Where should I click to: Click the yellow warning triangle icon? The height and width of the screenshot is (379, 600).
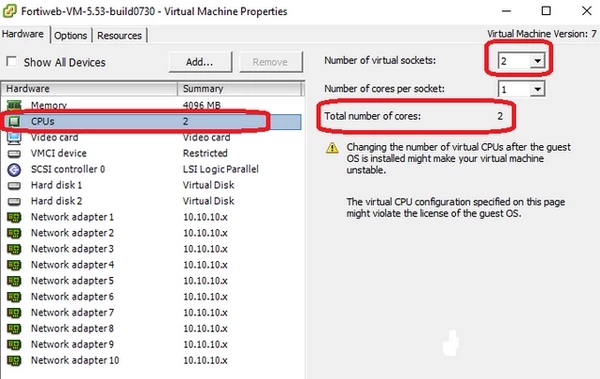coord(332,148)
